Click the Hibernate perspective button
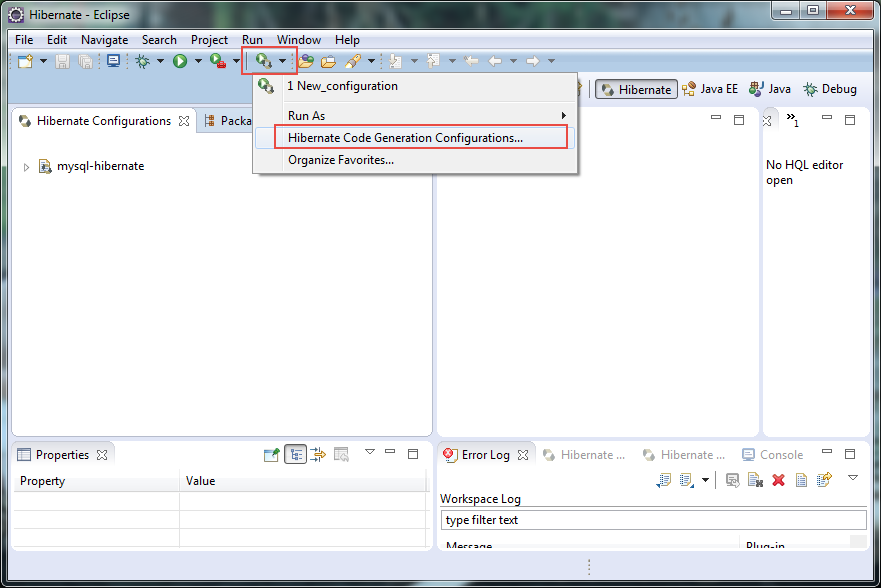This screenshot has width=881, height=588. pyautogui.click(x=636, y=89)
